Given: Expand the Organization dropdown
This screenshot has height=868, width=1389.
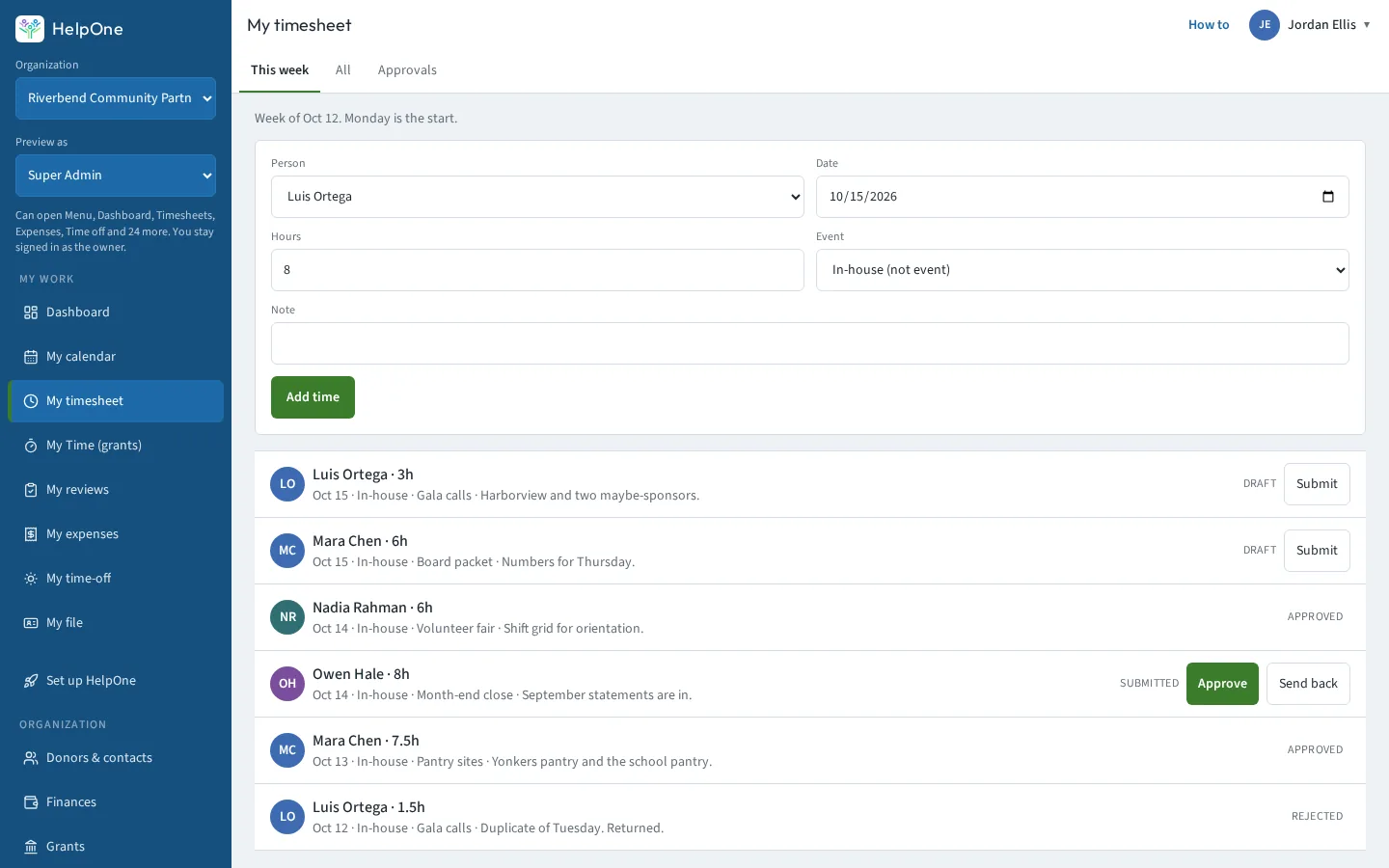Looking at the screenshot, I should pyautogui.click(x=116, y=98).
